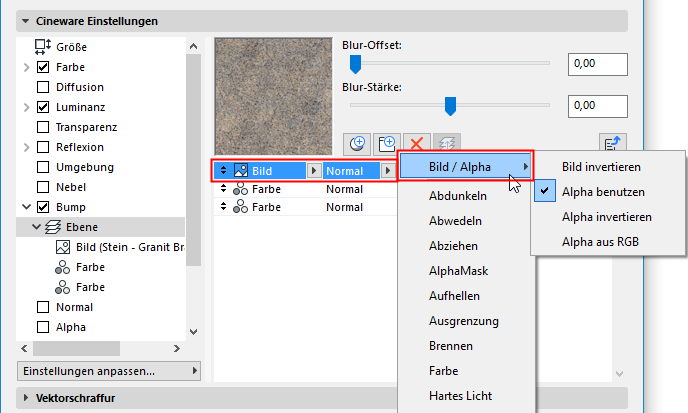Click the image icon in the selected Bild row
Screen dimensions: 688x413
(241, 170)
